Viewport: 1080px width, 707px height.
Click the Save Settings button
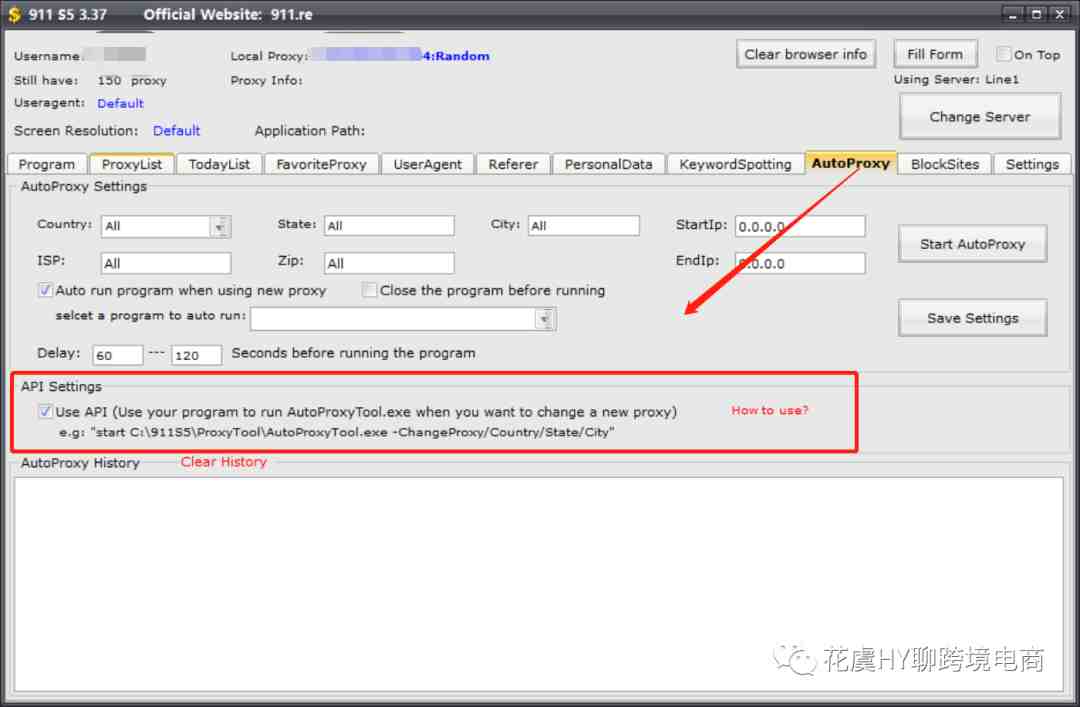[972, 318]
